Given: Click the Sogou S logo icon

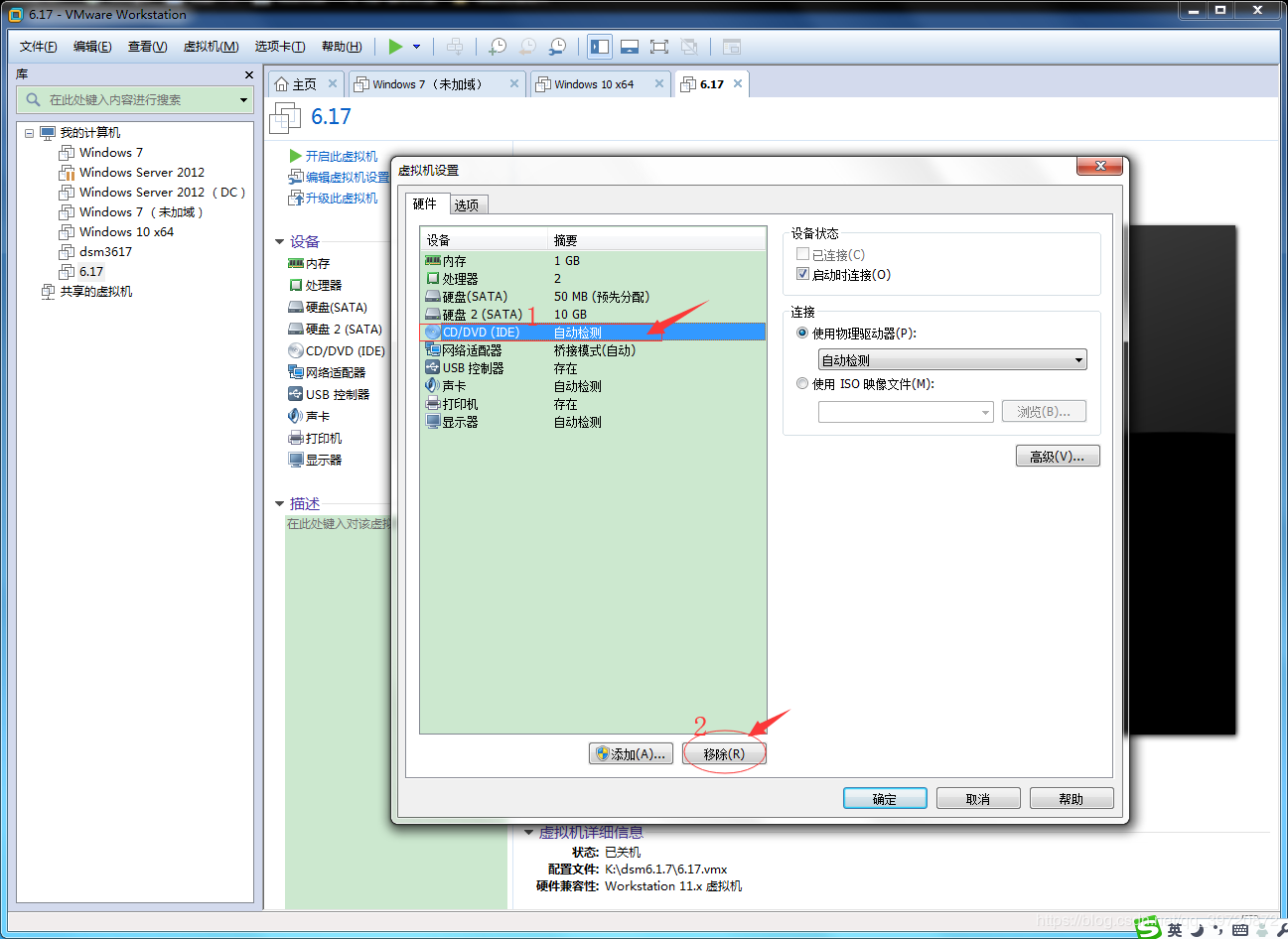Looking at the screenshot, I should (x=1149, y=929).
